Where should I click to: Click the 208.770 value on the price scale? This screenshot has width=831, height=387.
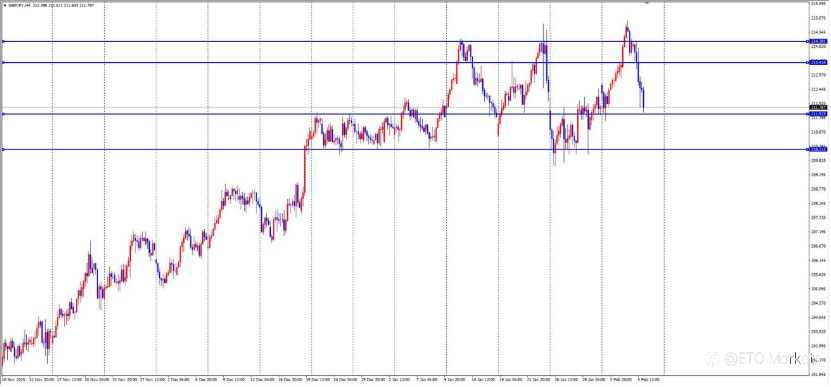click(819, 189)
